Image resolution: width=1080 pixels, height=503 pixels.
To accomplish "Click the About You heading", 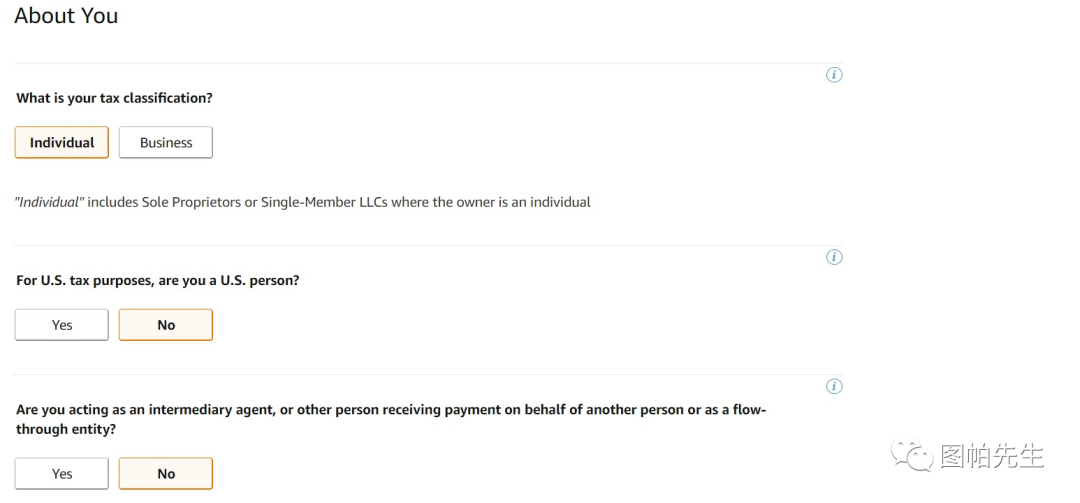I will pyautogui.click(x=66, y=16).
